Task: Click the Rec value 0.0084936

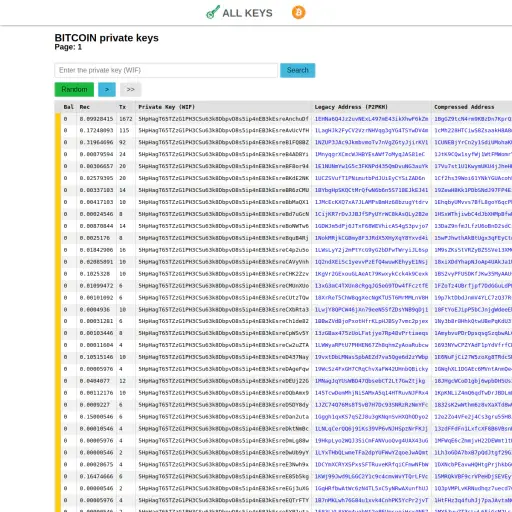Action: [x=95, y=310]
